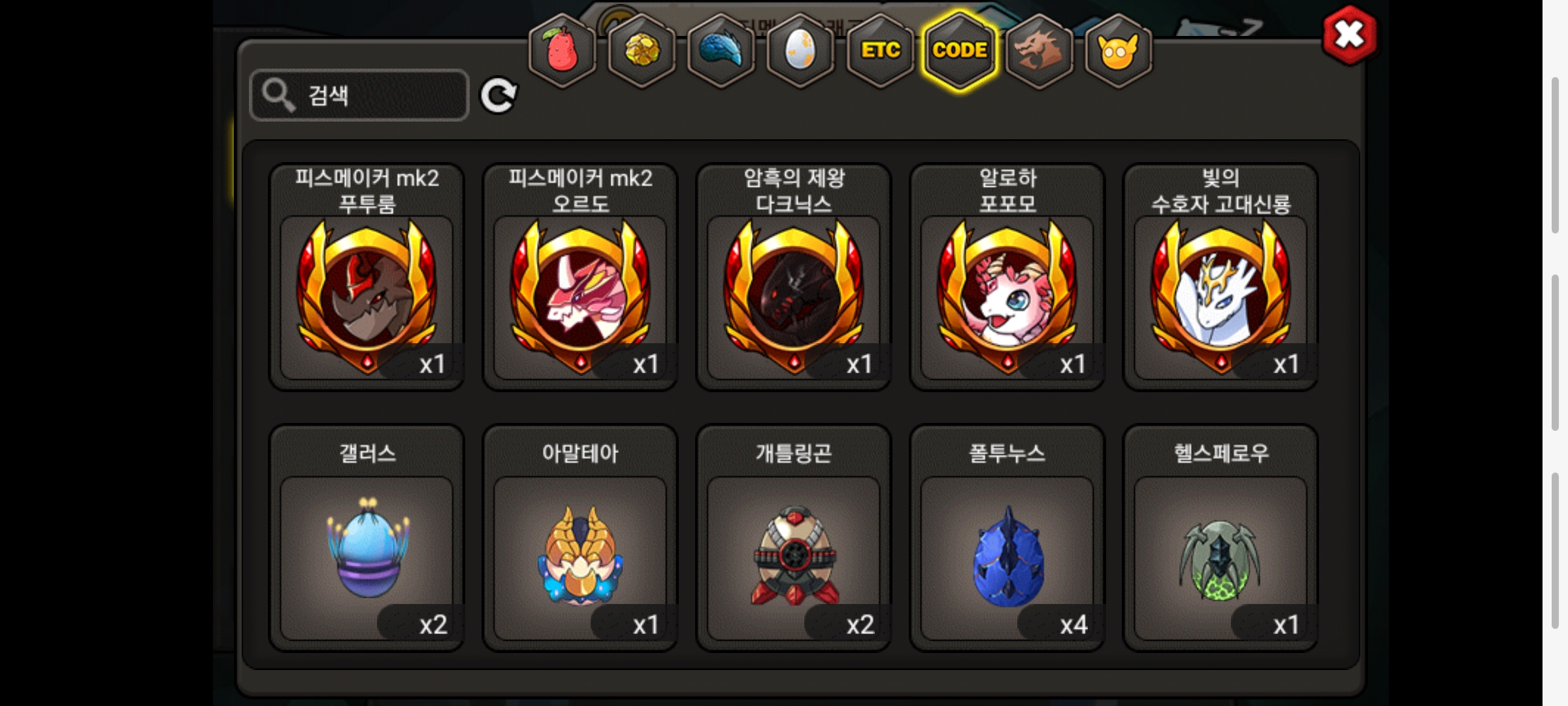1568x706 pixels.
Task: Select 피스메이커 mk2 푸투룸 medal item
Action: click(x=367, y=277)
